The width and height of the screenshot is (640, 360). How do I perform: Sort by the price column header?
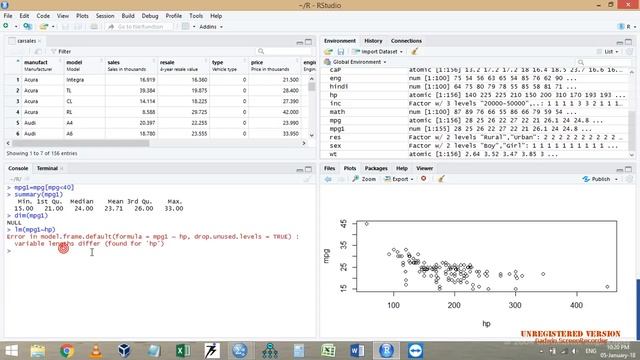(x=275, y=65)
